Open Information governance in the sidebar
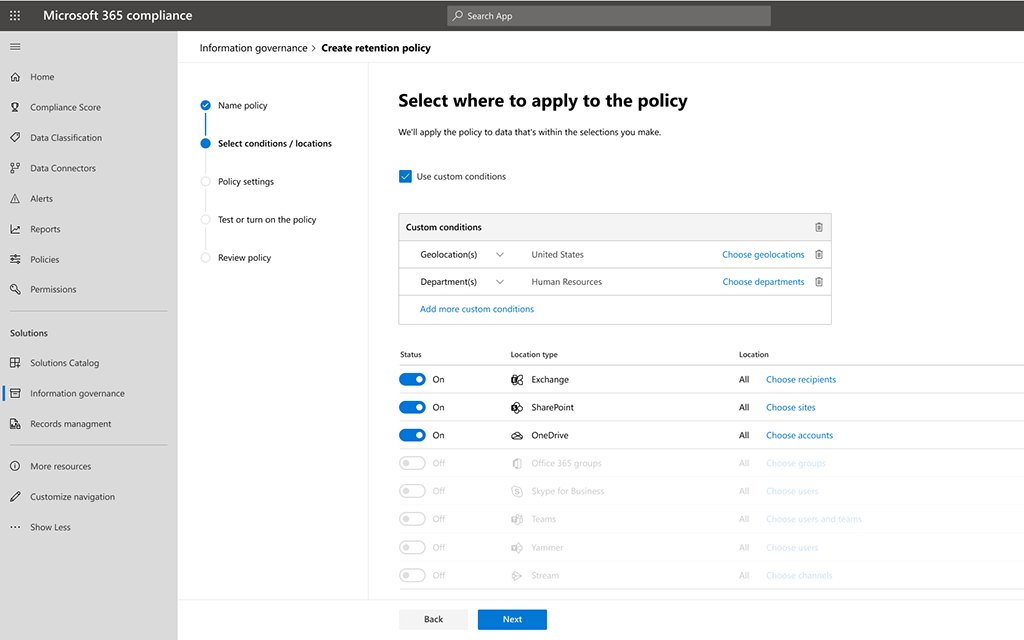 77,393
